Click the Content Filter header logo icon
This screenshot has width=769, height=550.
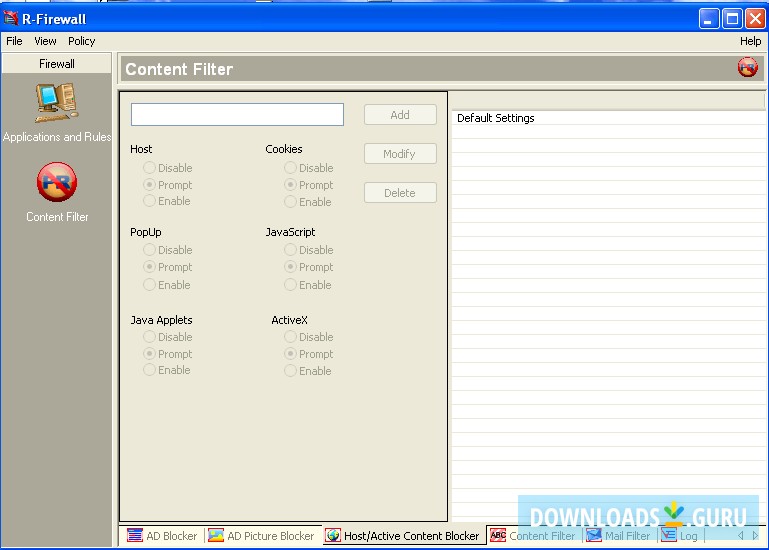click(747, 67)
